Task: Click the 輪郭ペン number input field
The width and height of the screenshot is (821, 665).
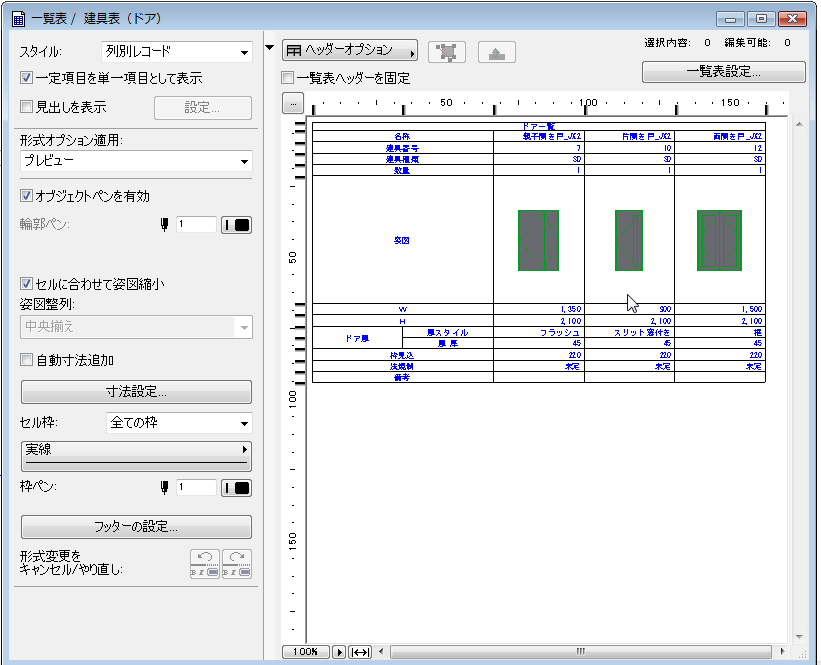Action: click(196, 225)
